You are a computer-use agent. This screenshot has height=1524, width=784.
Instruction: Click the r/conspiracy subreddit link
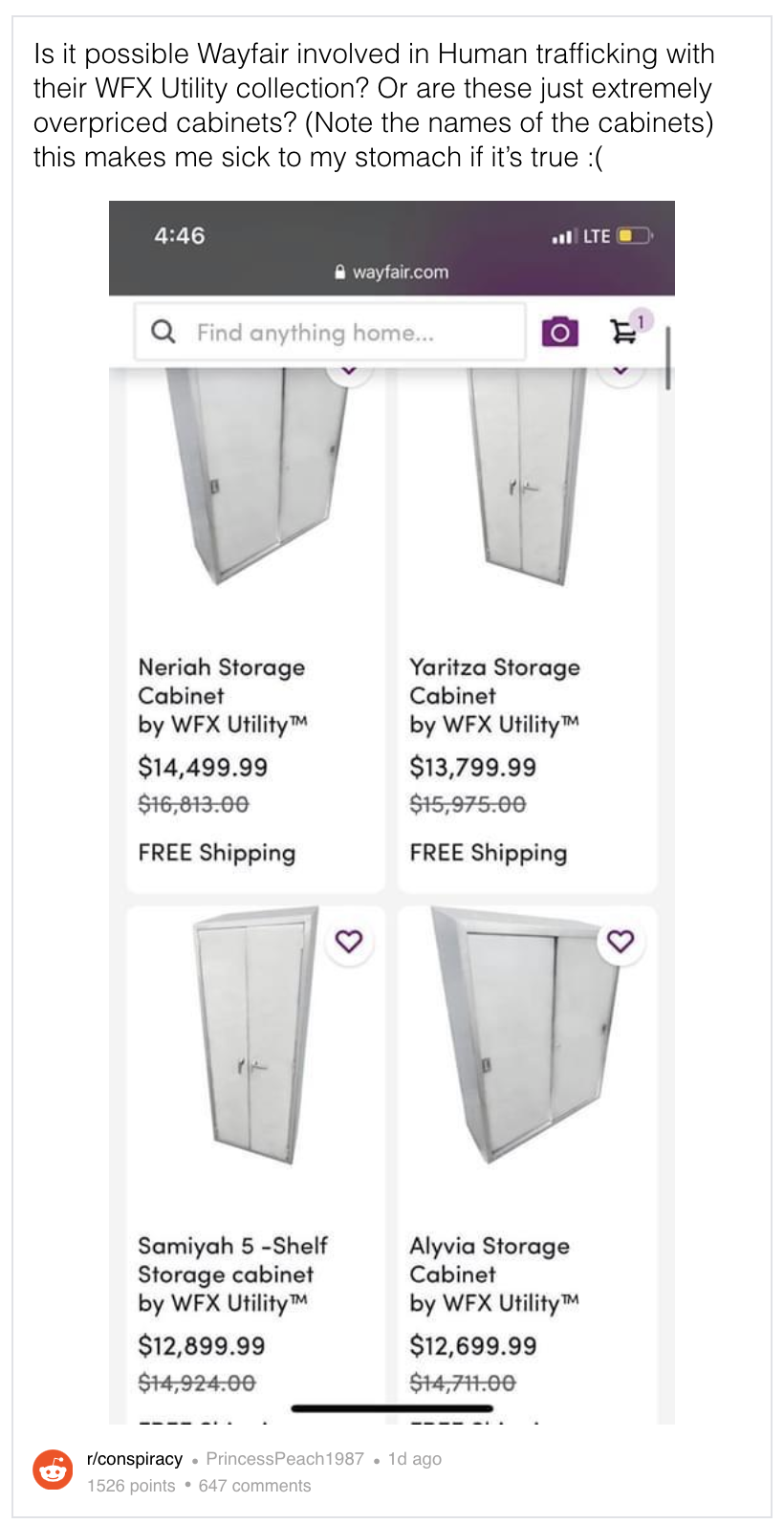[134, 1459]
